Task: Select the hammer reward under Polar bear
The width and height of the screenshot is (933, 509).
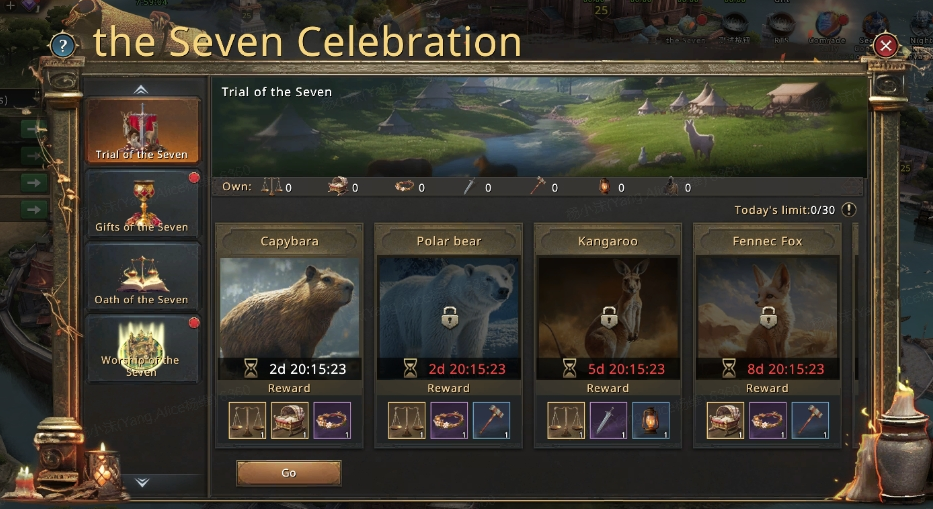Action: pyautogui.click(x=491, y=420)
